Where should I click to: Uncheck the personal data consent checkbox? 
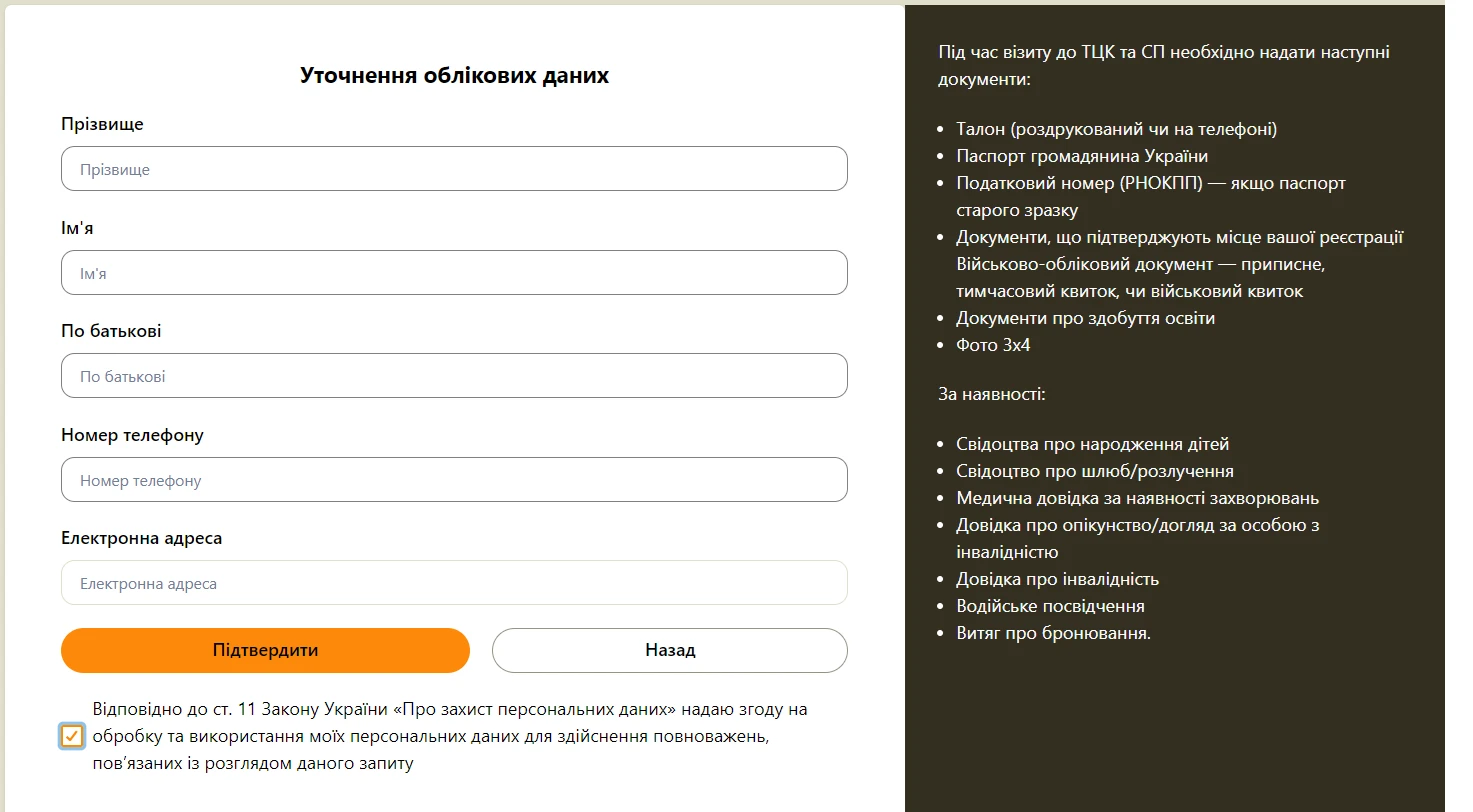pos(72,737)
